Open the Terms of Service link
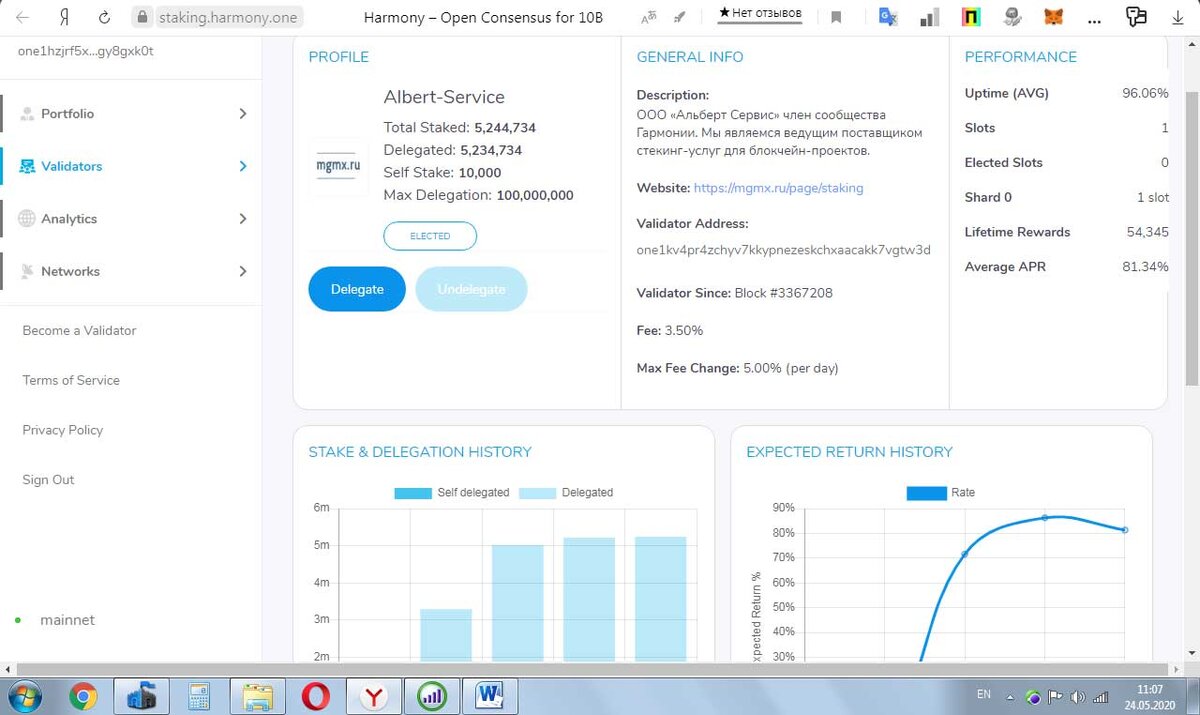Viewport: 1200px width, 715px height. 71,380
